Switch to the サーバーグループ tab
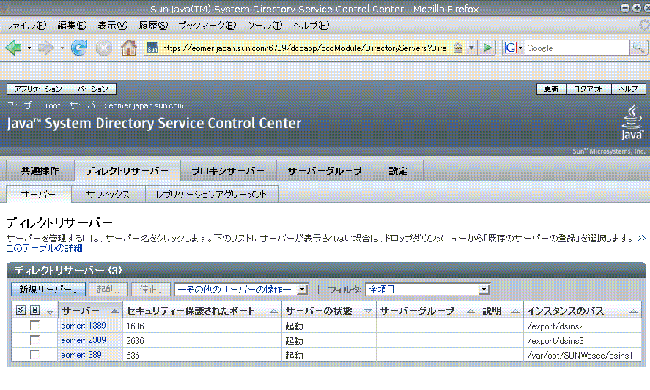This screenshot has width=650, height=390. [x=325, y=171]
